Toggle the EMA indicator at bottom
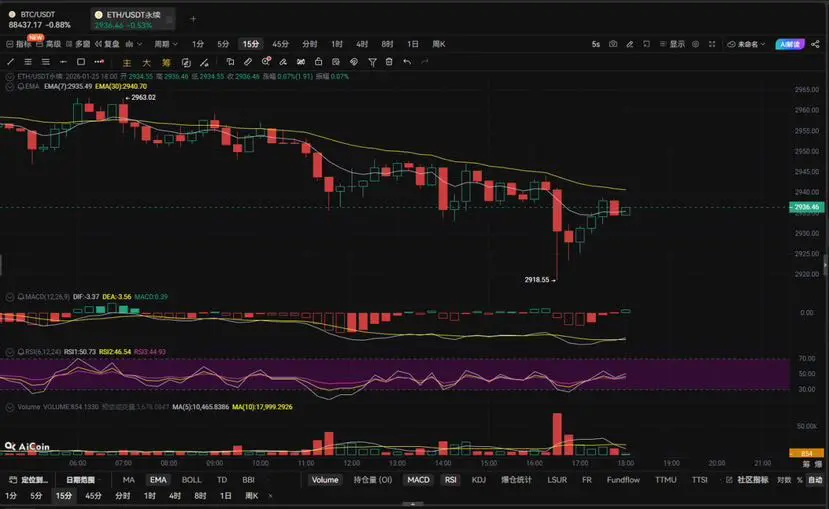 coord(158,480)
